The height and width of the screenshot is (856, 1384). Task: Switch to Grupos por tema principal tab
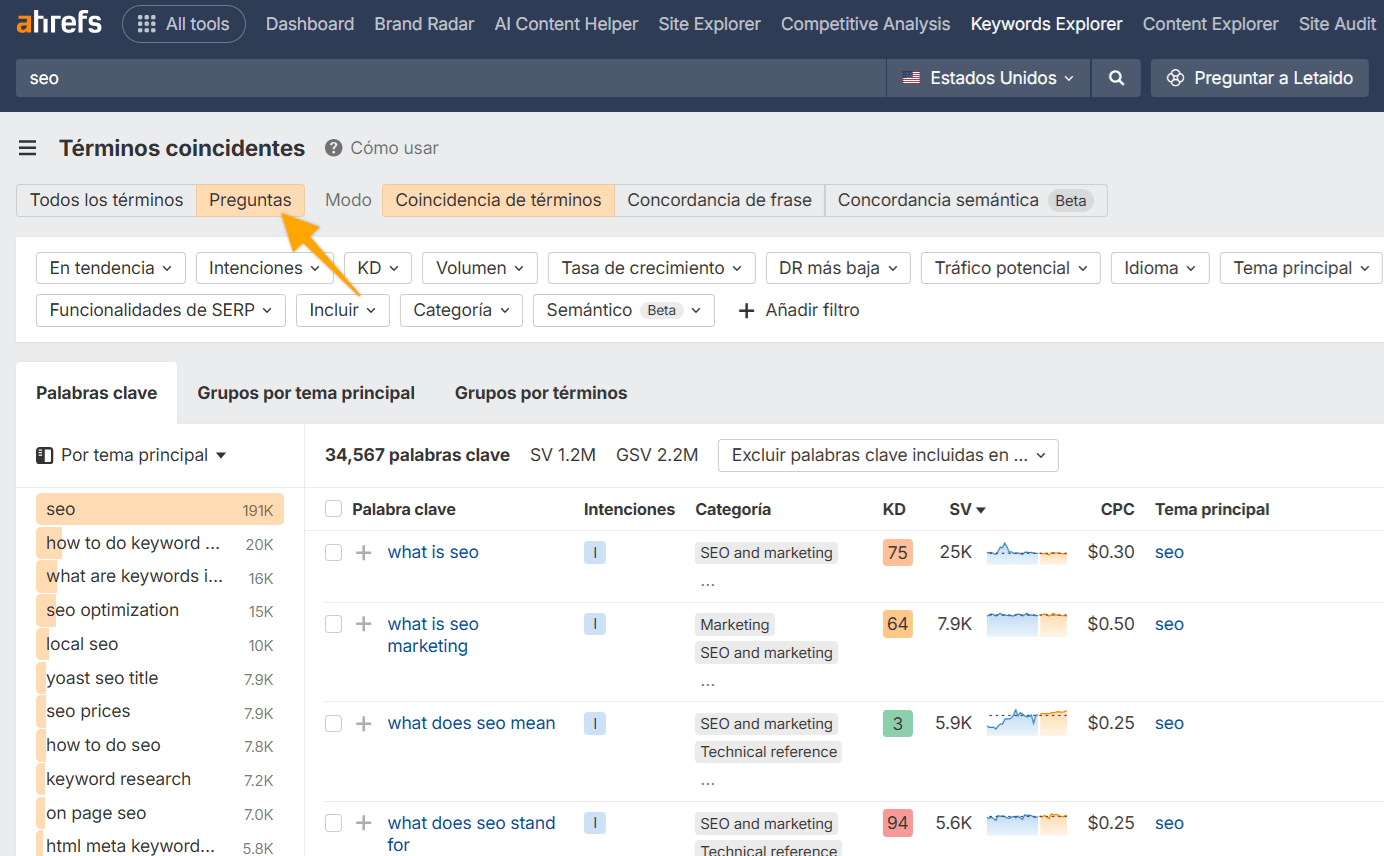(x=306, y=393)
